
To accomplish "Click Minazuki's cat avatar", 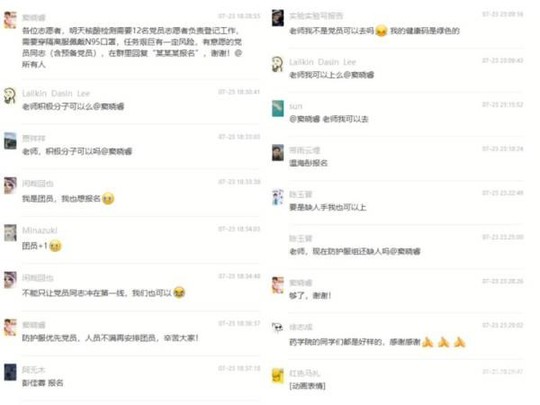I will tap(10, 232).
